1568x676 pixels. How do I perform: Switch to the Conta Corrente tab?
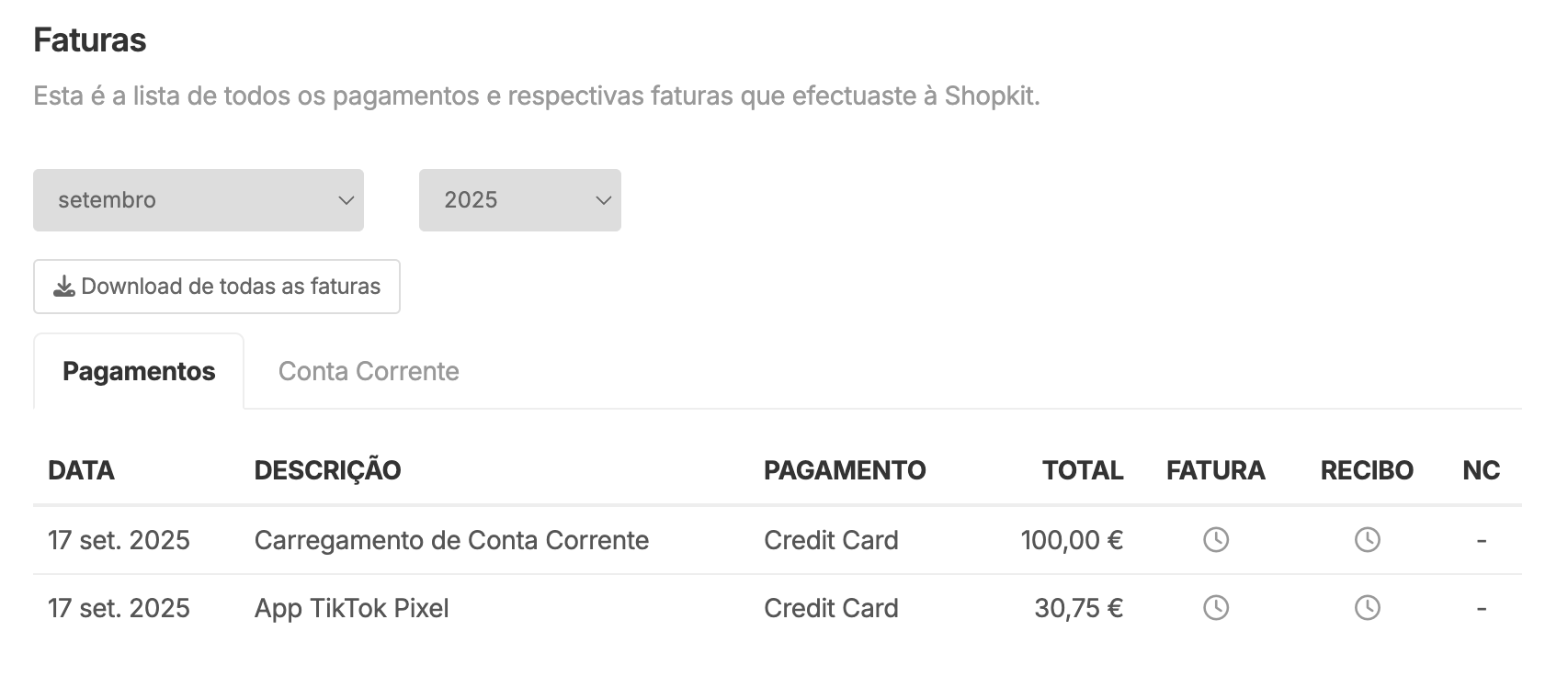click(368, 371)
